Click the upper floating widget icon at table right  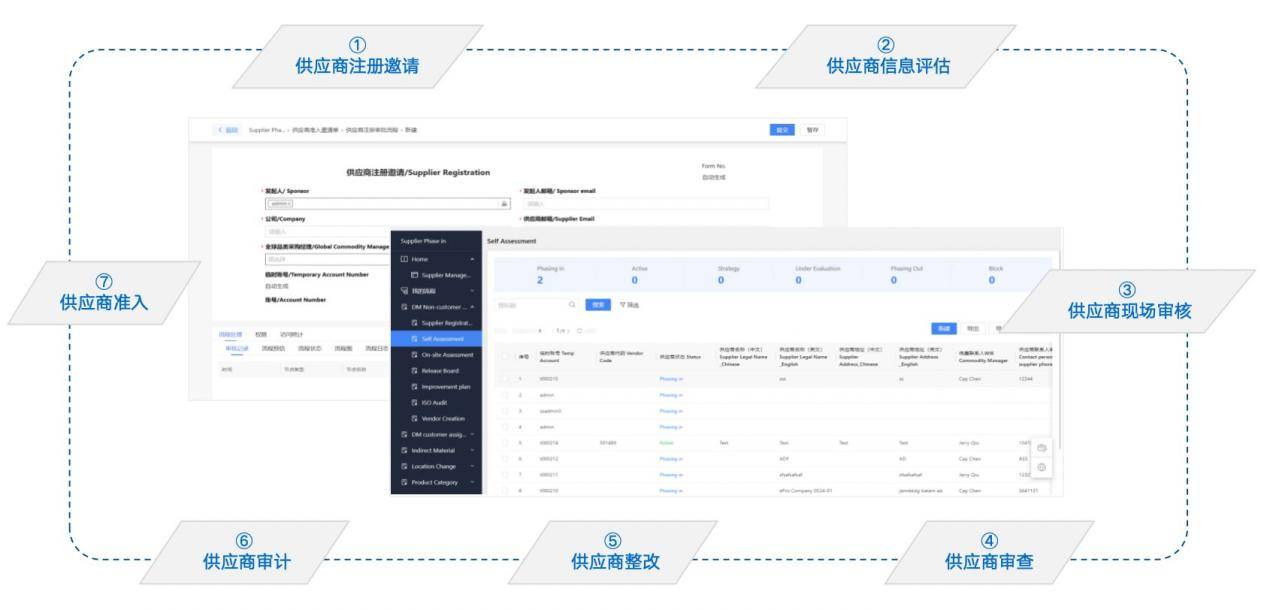point(1041,448)
